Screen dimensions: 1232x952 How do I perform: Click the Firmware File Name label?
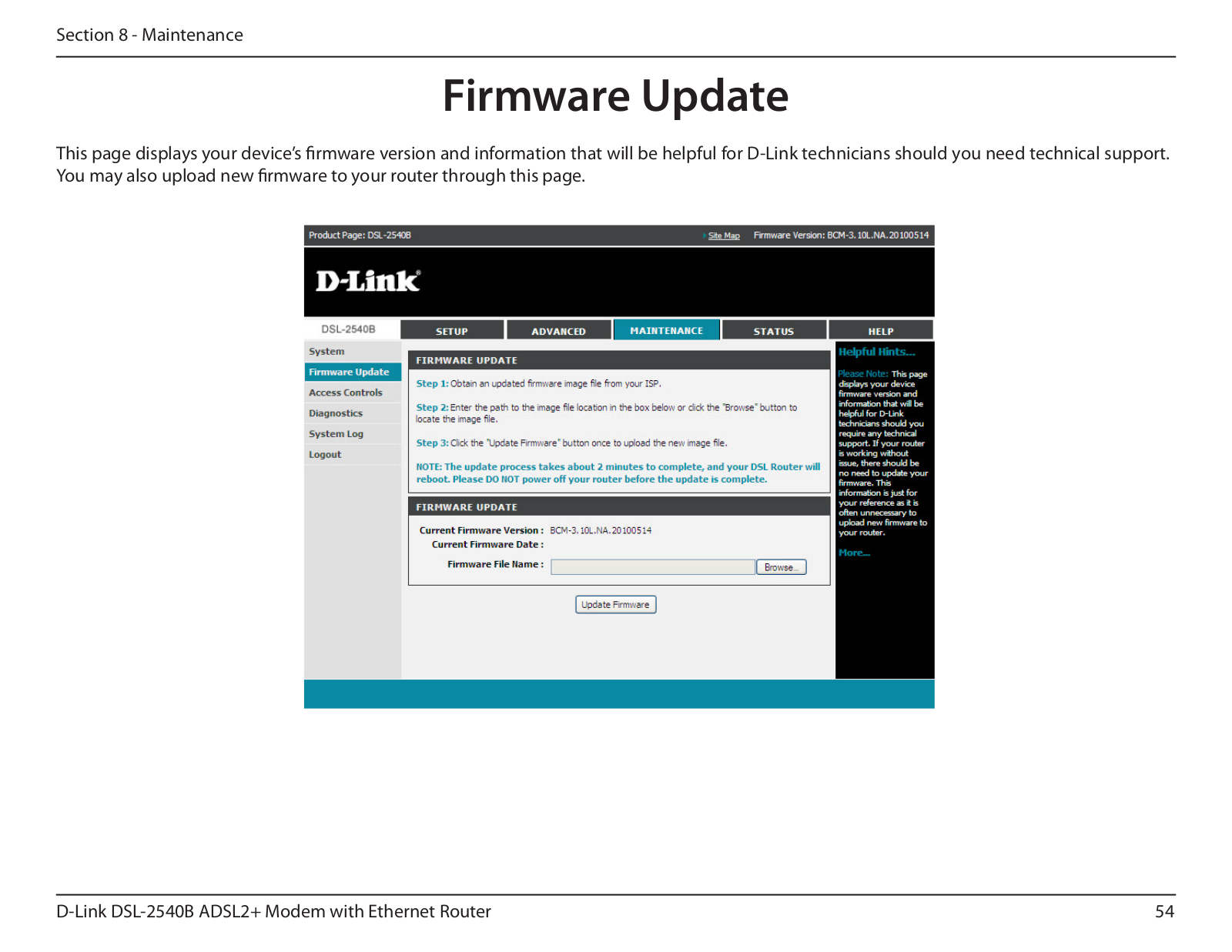click(495, 564)
